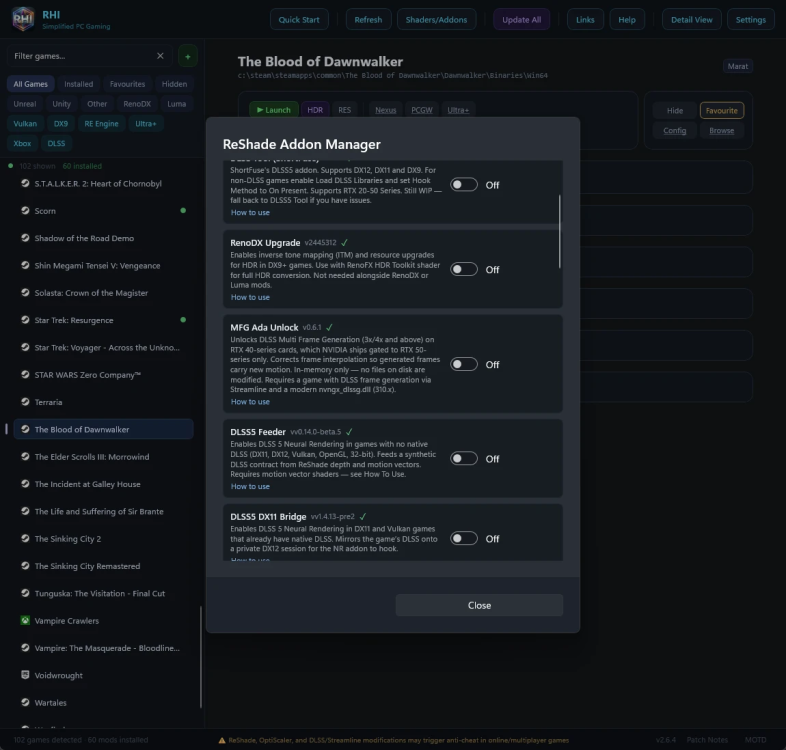Click the icon beside STAR WARS Zero Company
The width and height of the screenshot is (786, 750).
[25, 374]
